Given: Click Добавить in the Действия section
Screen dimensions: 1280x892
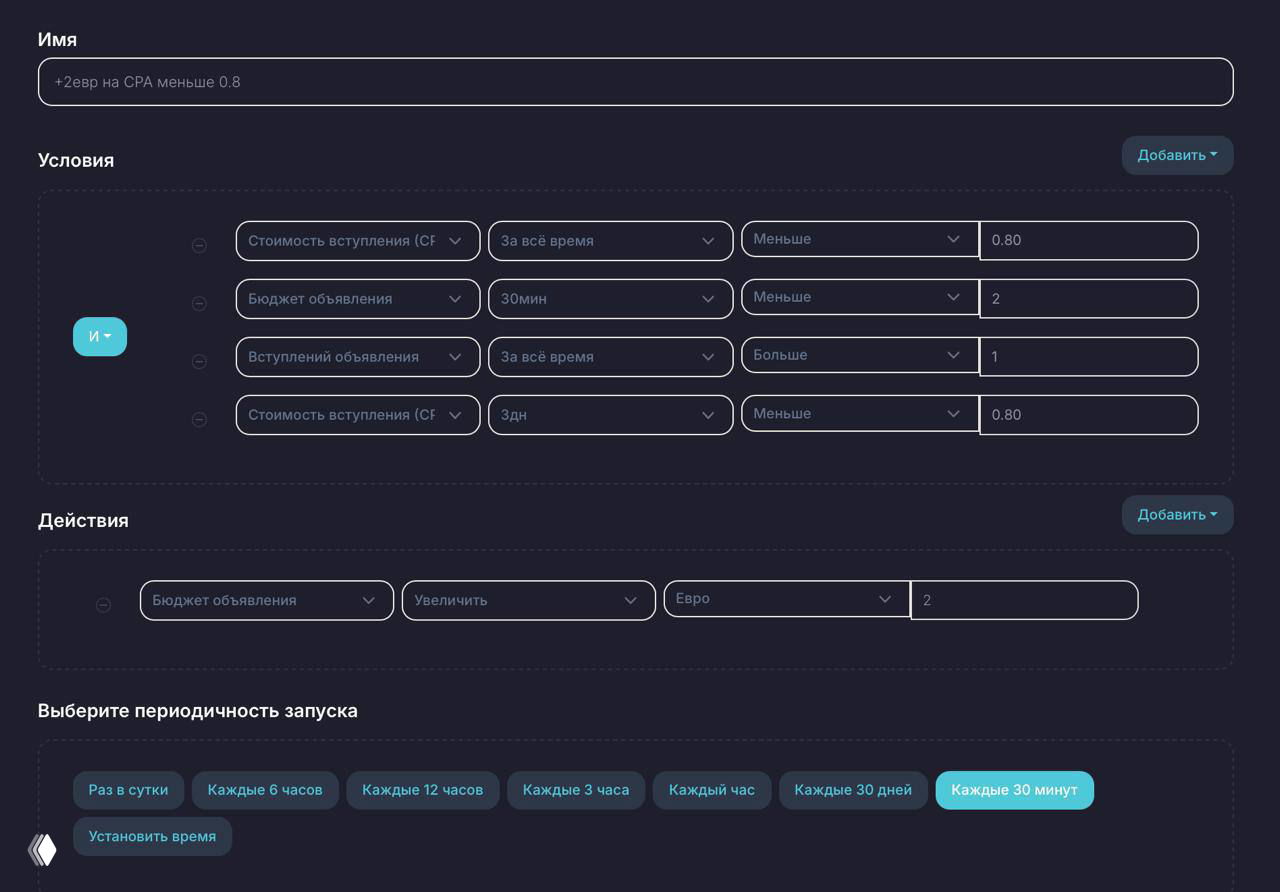Looking at the screenshot, I should 1177,515.
